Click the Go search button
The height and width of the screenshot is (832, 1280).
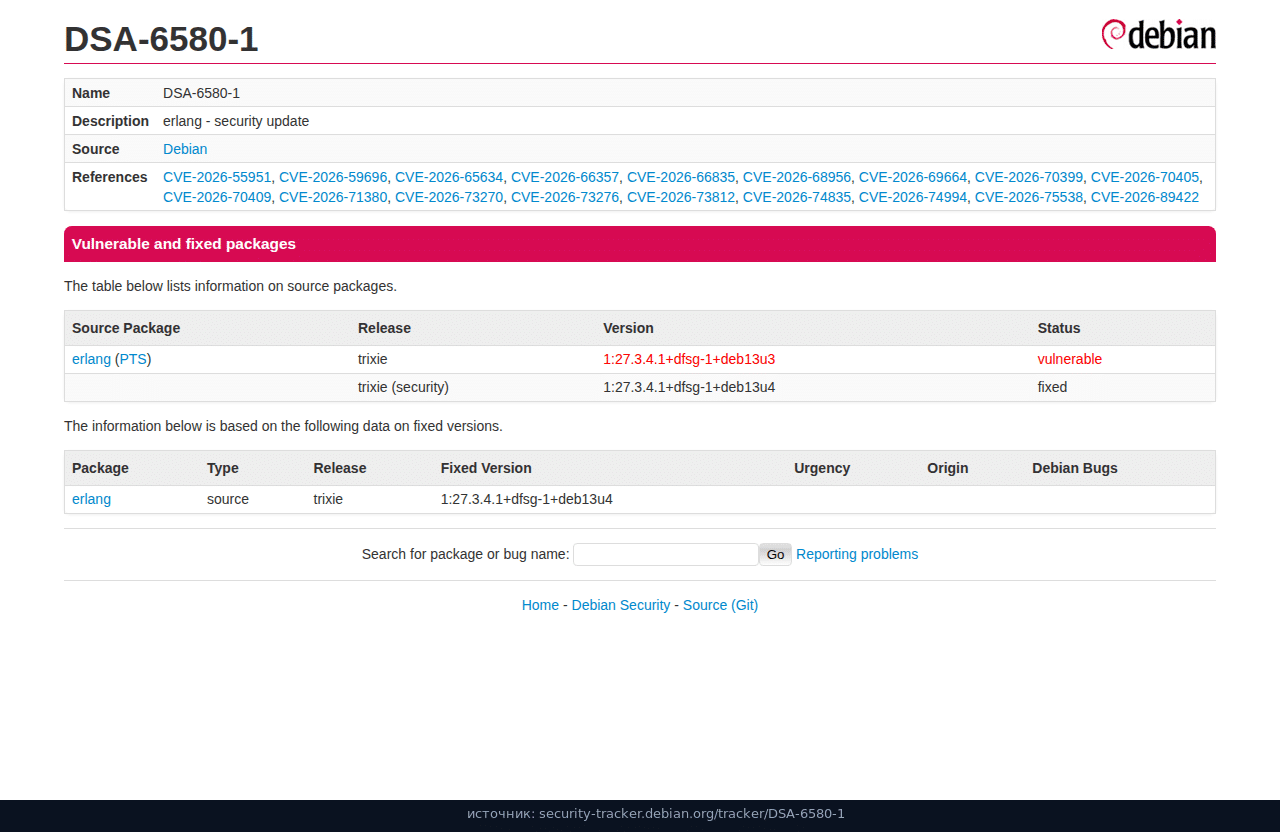click(776, 554)
